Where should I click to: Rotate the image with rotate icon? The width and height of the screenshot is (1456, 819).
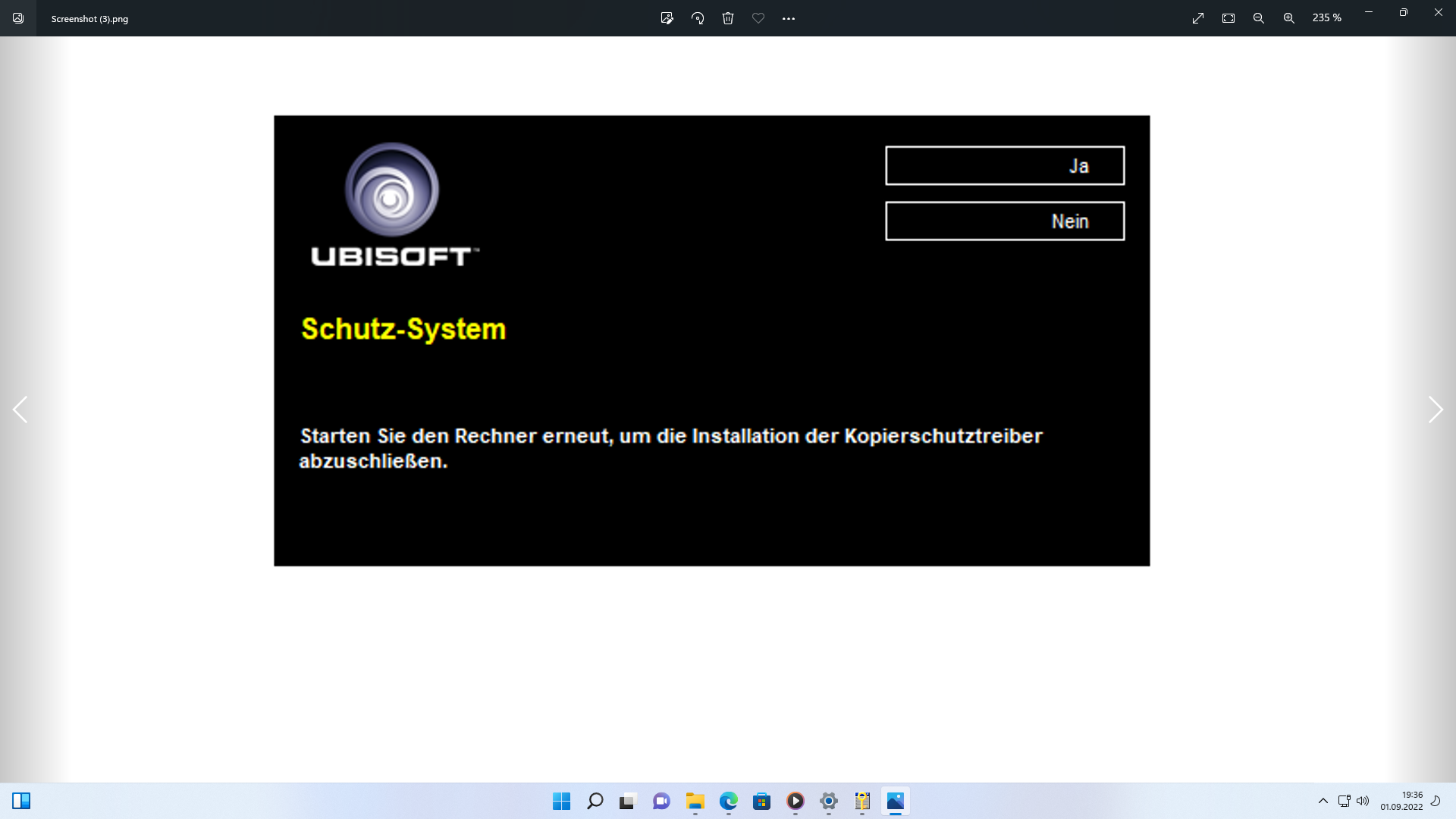[698, 18]
